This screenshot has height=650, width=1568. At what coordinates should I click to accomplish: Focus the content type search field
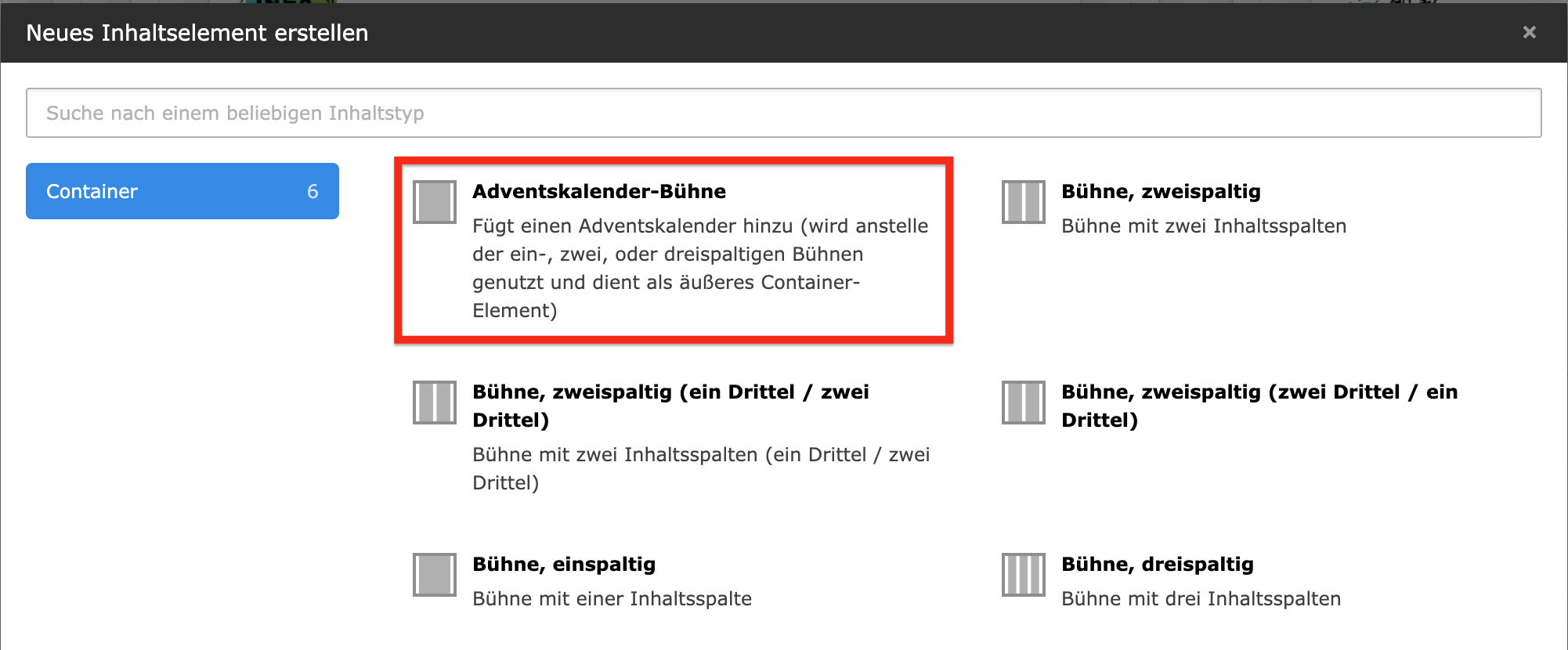(x=784, y=113)
